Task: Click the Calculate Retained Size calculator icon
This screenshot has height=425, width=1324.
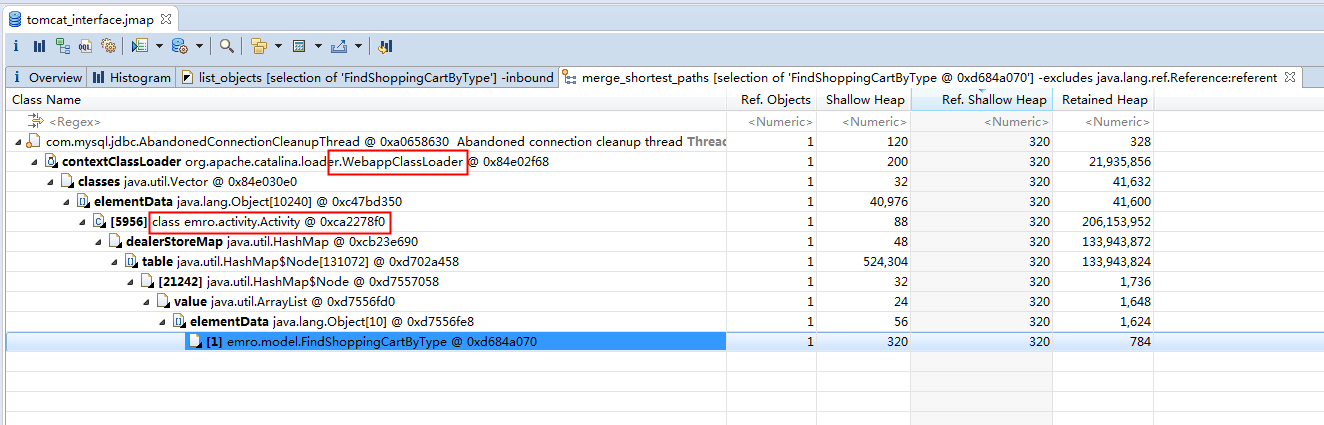Action: tap(298, 46)
